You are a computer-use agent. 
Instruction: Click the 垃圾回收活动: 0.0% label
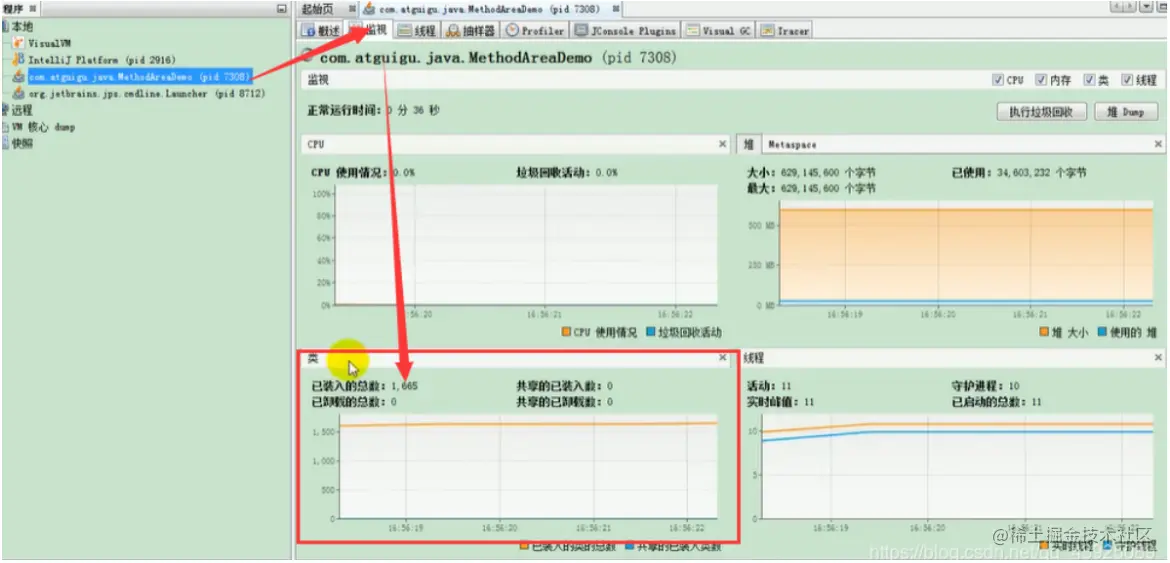coord(567,172)
